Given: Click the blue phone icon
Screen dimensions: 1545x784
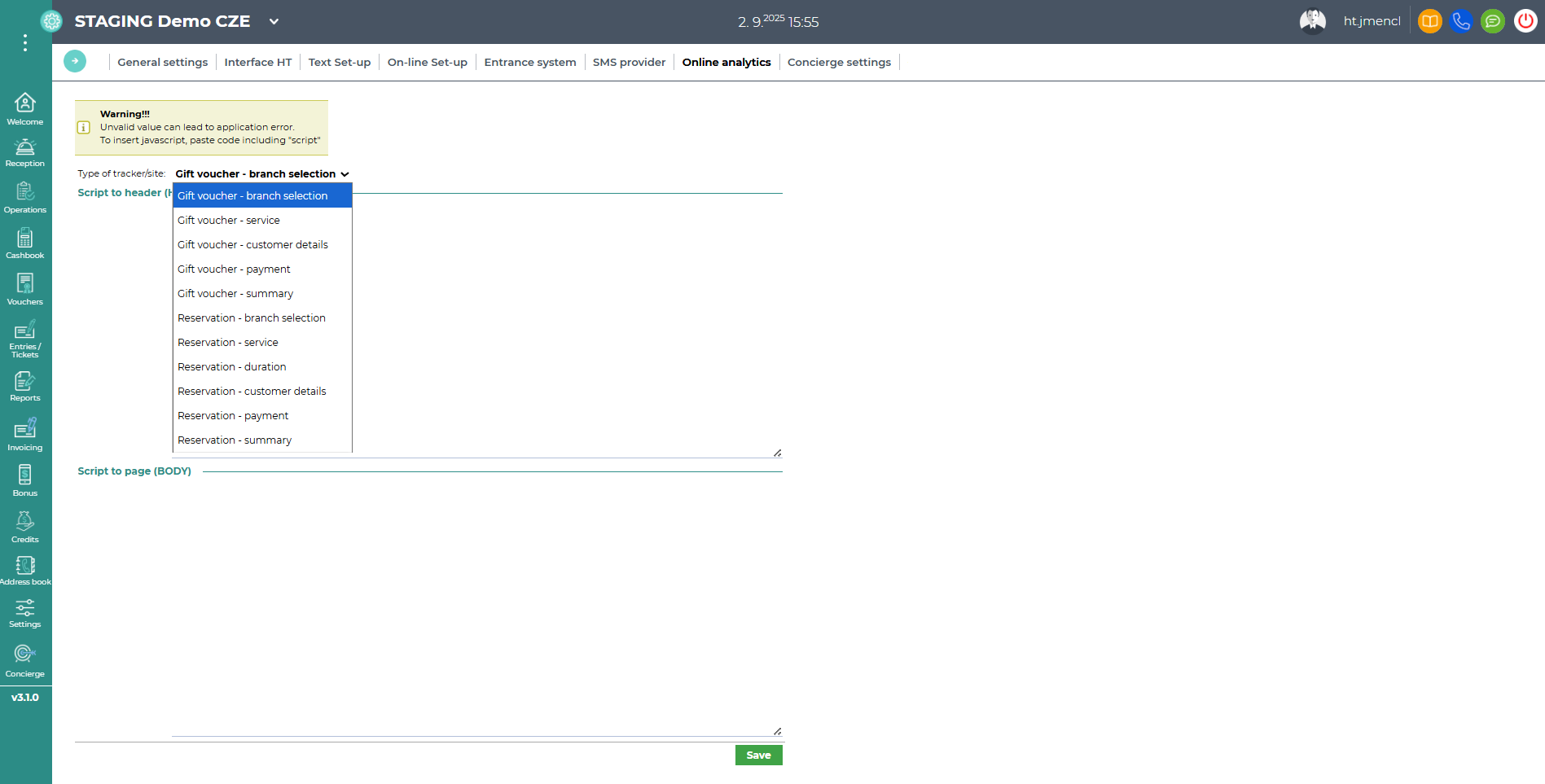Looking at the screenshot, I should (1461, 21).
